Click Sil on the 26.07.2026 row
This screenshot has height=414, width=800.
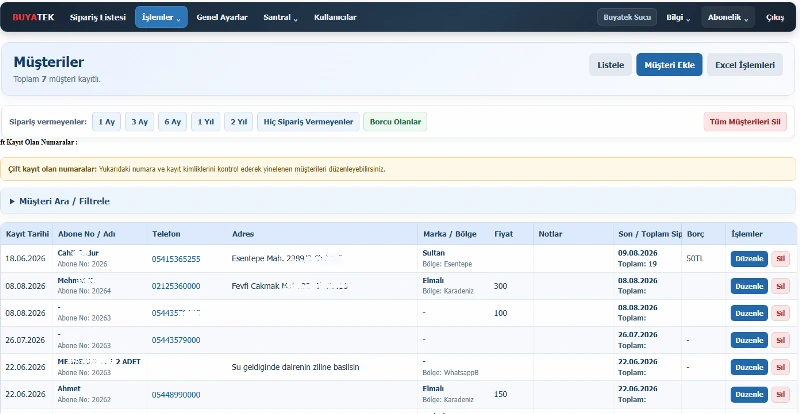(780, 340)
